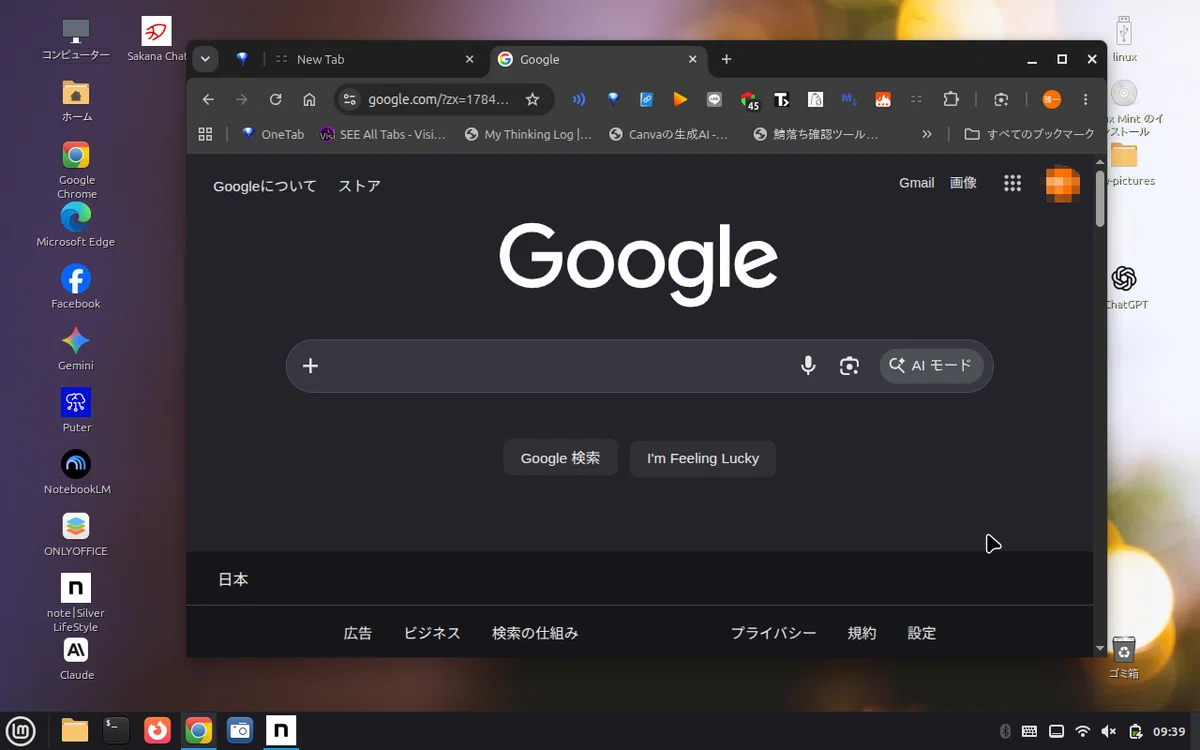Open SEE All Tabs bookmark
This screenshot has width=1200, height=750.
[x=383, y=134]
